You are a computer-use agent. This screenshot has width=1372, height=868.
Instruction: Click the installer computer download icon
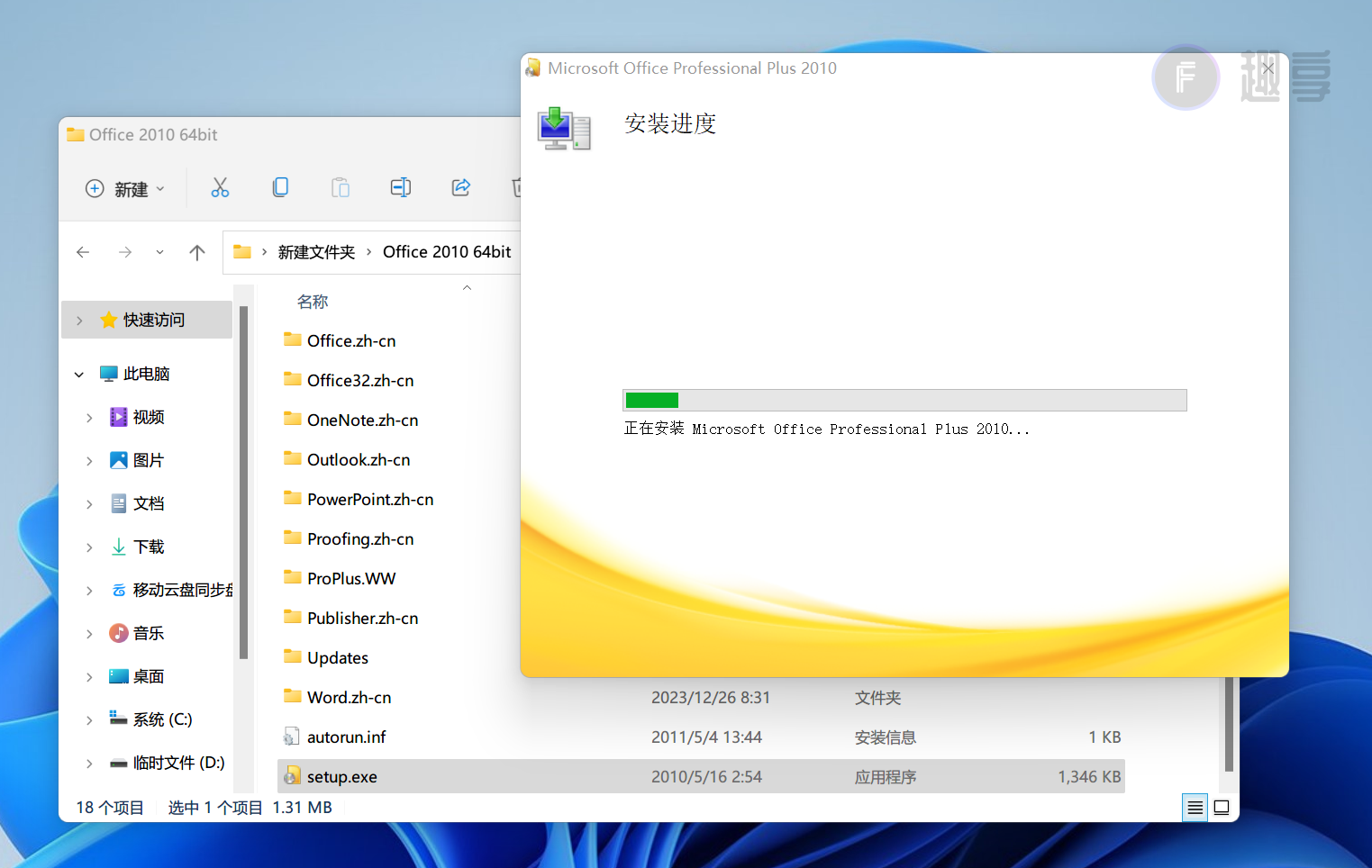[564, 129]
